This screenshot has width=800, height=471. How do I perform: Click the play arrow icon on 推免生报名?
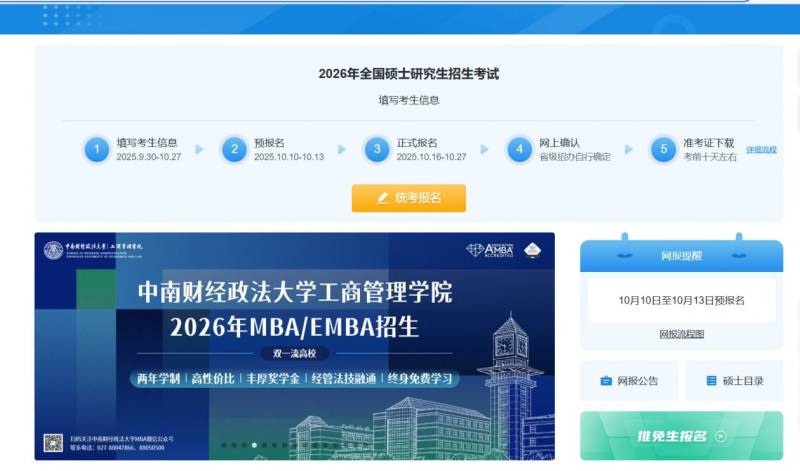point(721,436)
